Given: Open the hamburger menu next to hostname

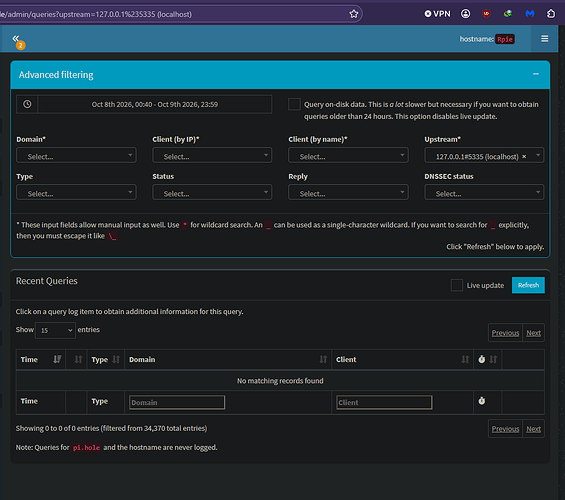Looking at the screenshot, I should [x=544, y=39].
